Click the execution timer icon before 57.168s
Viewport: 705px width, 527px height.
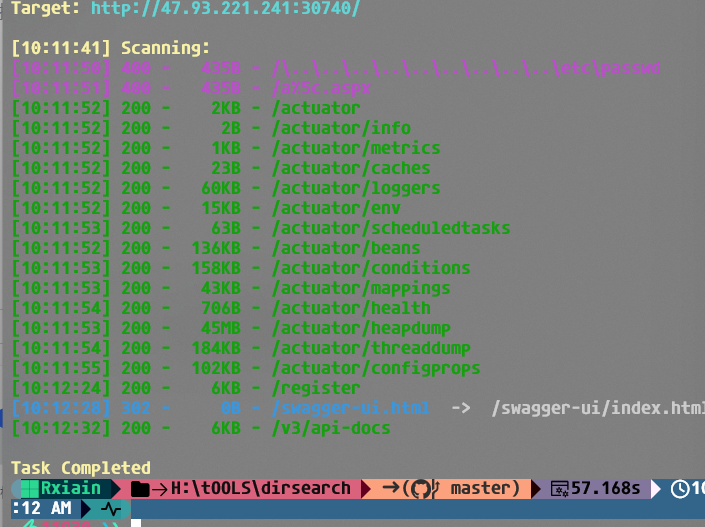(562, 489)
